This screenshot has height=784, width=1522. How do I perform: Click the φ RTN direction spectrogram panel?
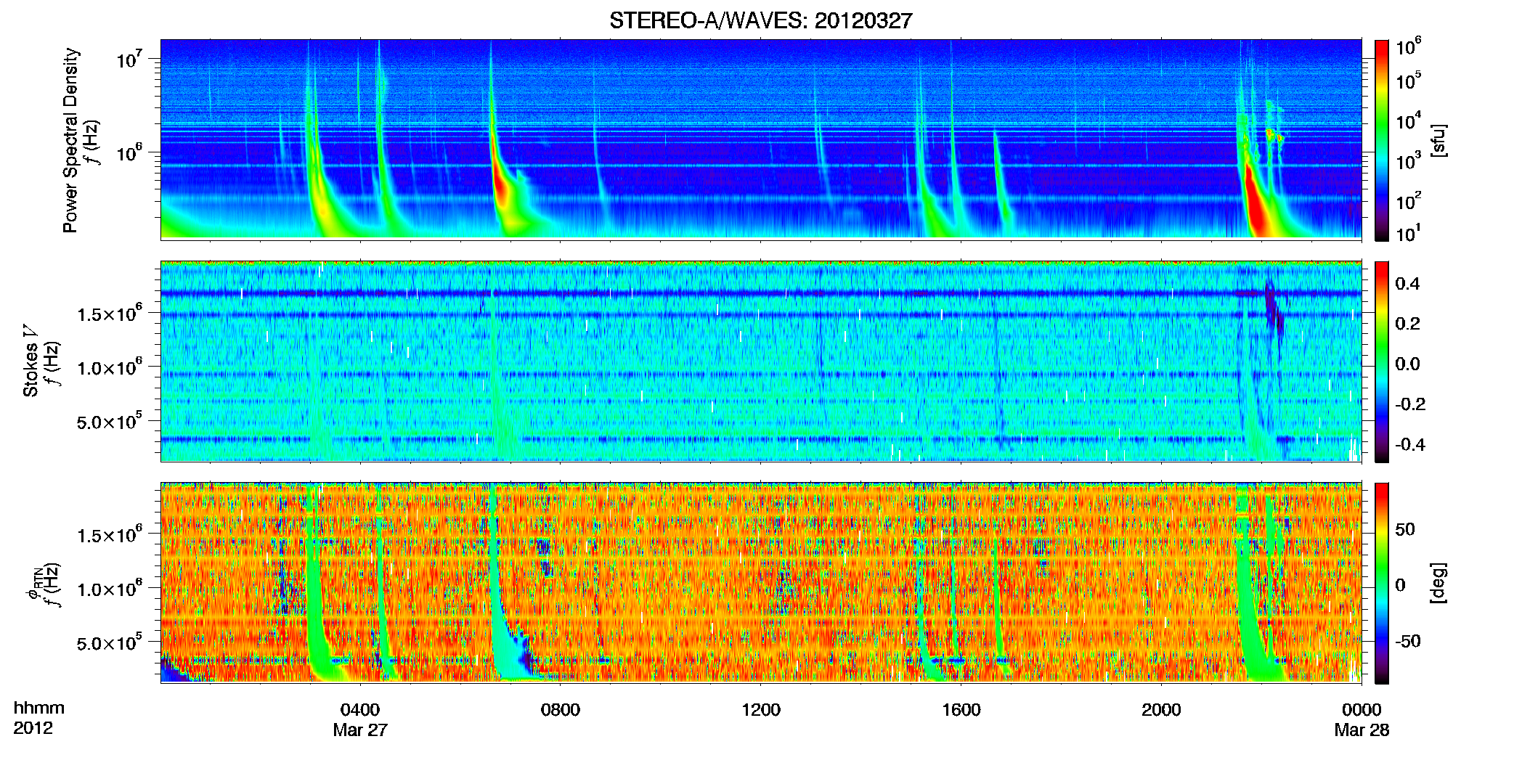(x=761, y=582)
